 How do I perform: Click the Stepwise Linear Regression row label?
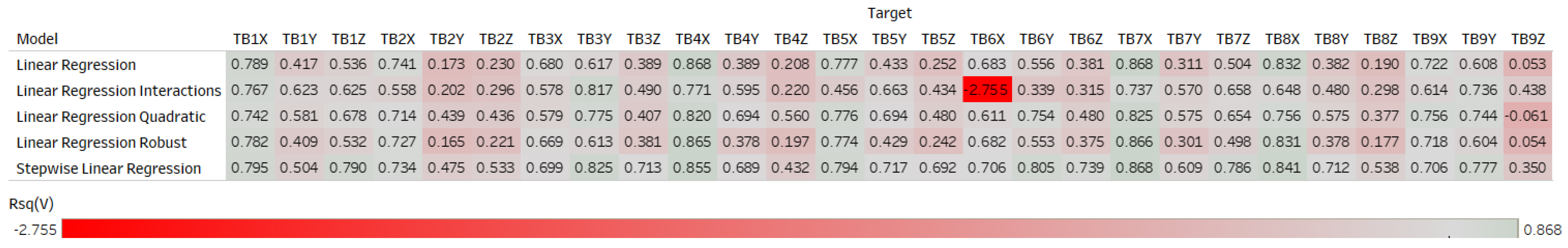click(x=108, y=168)
